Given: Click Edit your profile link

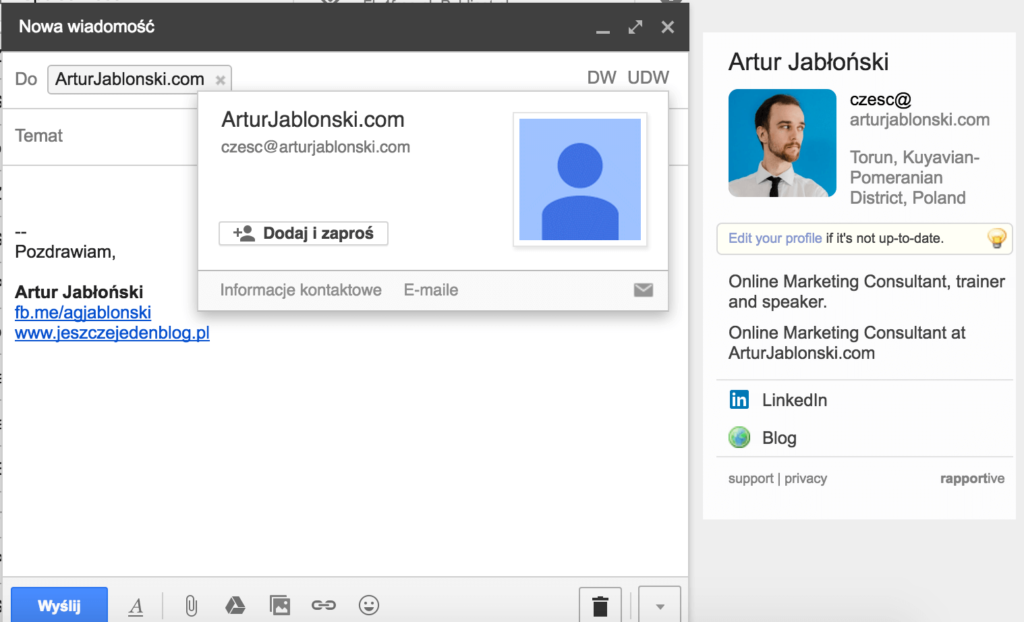Looking at the screenshot, I should [x=775, y=238].
